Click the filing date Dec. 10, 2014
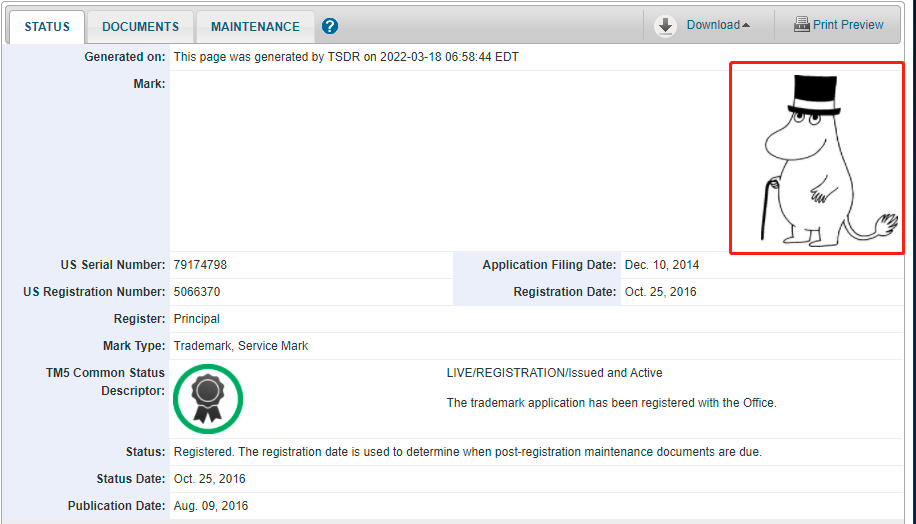Screen dimensions: 916x524 pos(662,265)
